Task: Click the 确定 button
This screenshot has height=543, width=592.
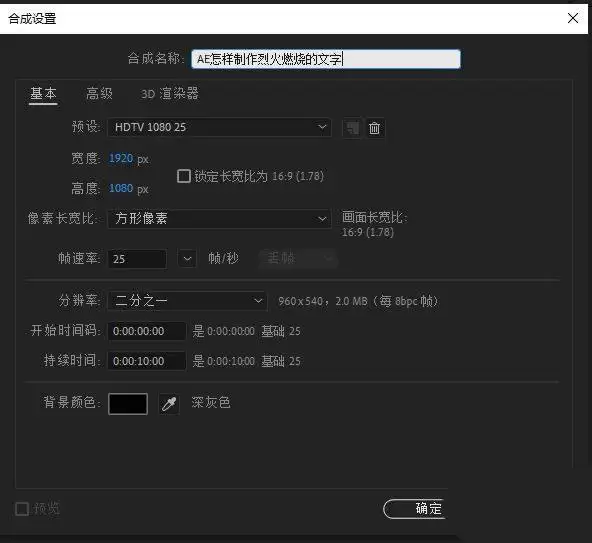Action: coord(415,509)
